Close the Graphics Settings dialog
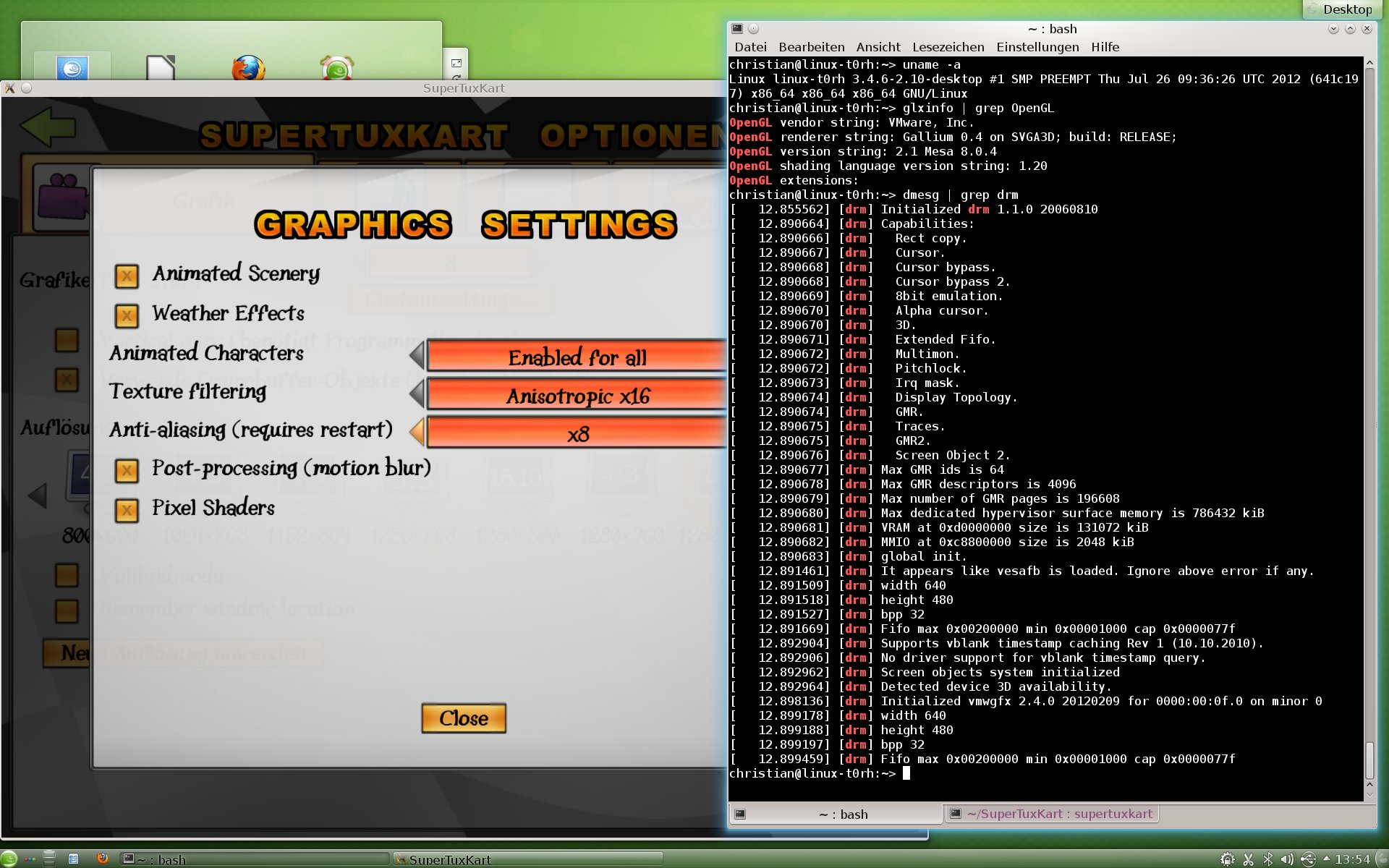Viewport: 1389px width, 868px height. [464, 718]
